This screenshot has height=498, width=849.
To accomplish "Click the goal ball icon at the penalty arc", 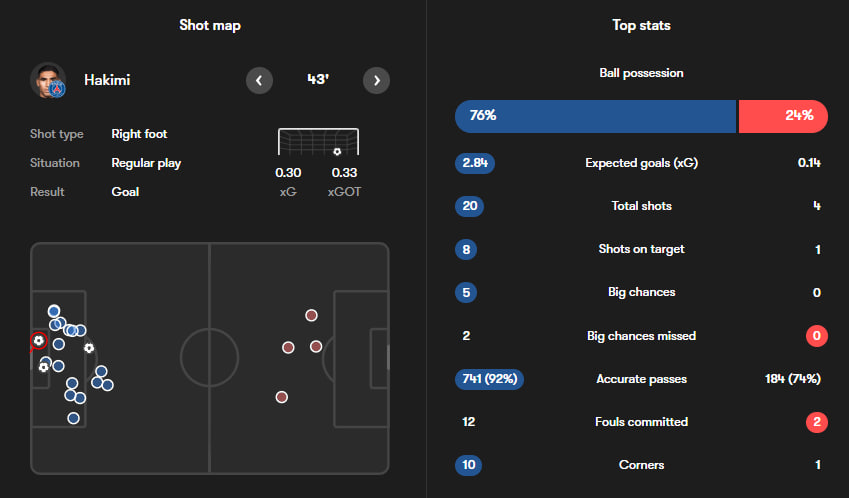I will point(89,348).
